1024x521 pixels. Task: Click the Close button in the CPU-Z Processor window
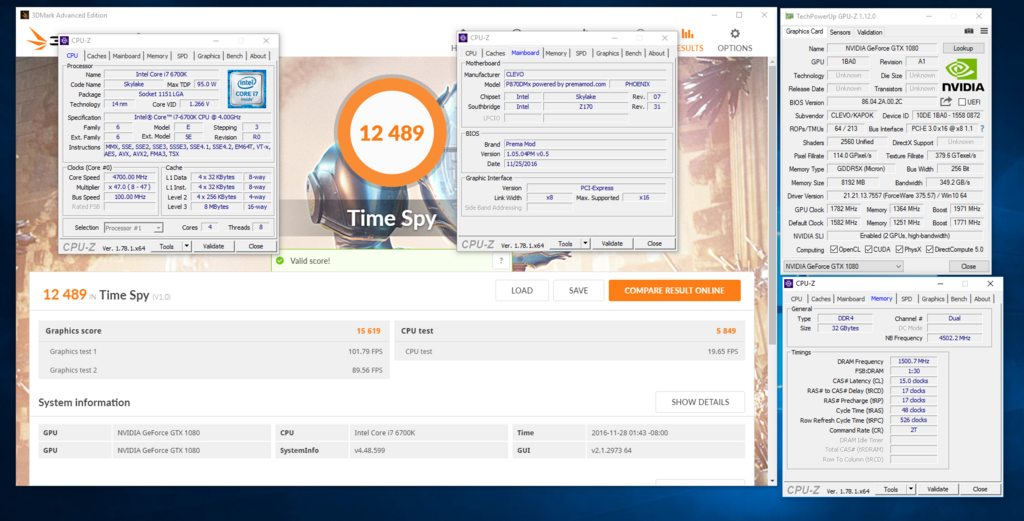(255, 246)
